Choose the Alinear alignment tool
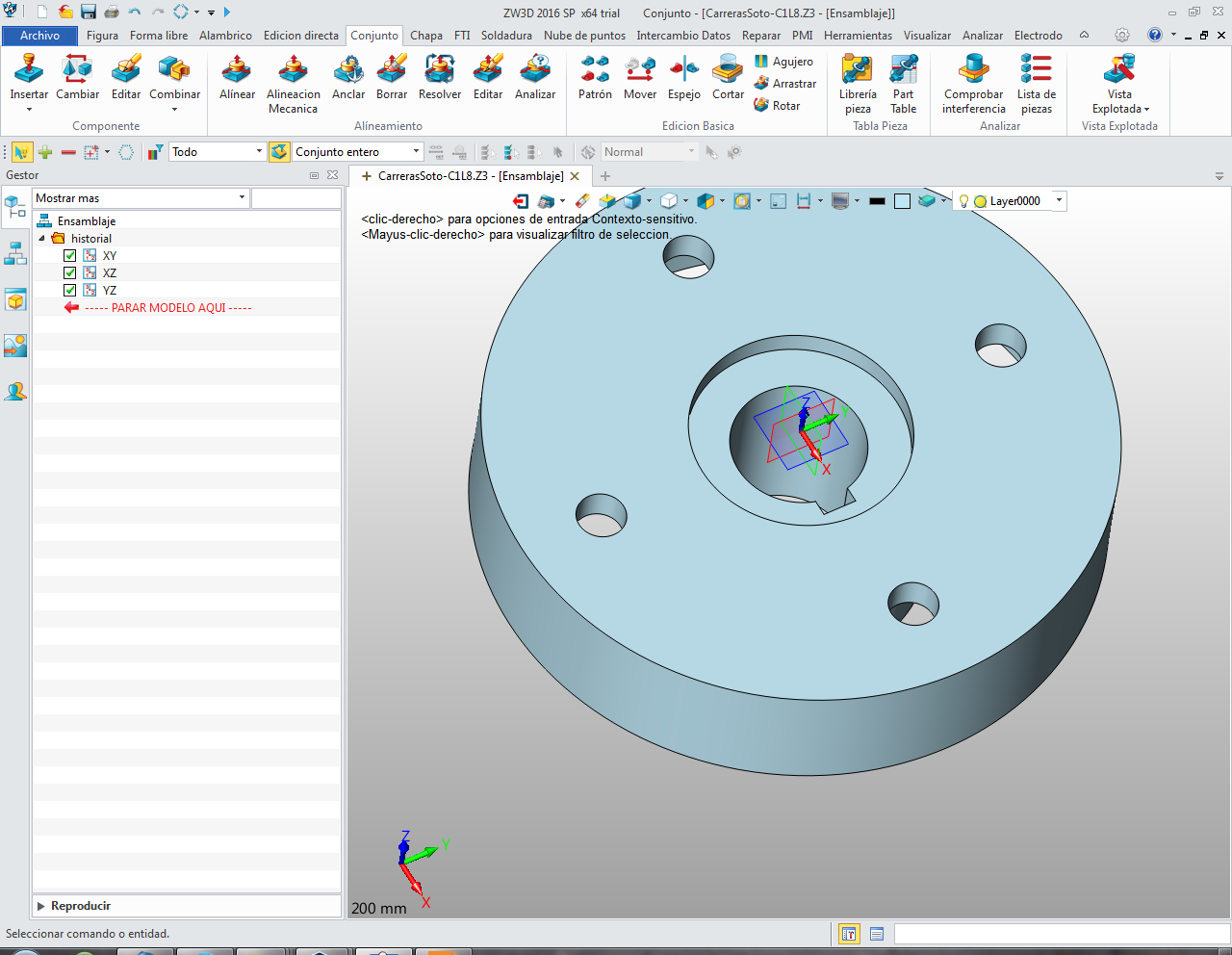The width and height of the screenshot is (1232, 955). [x=237, y=77]
